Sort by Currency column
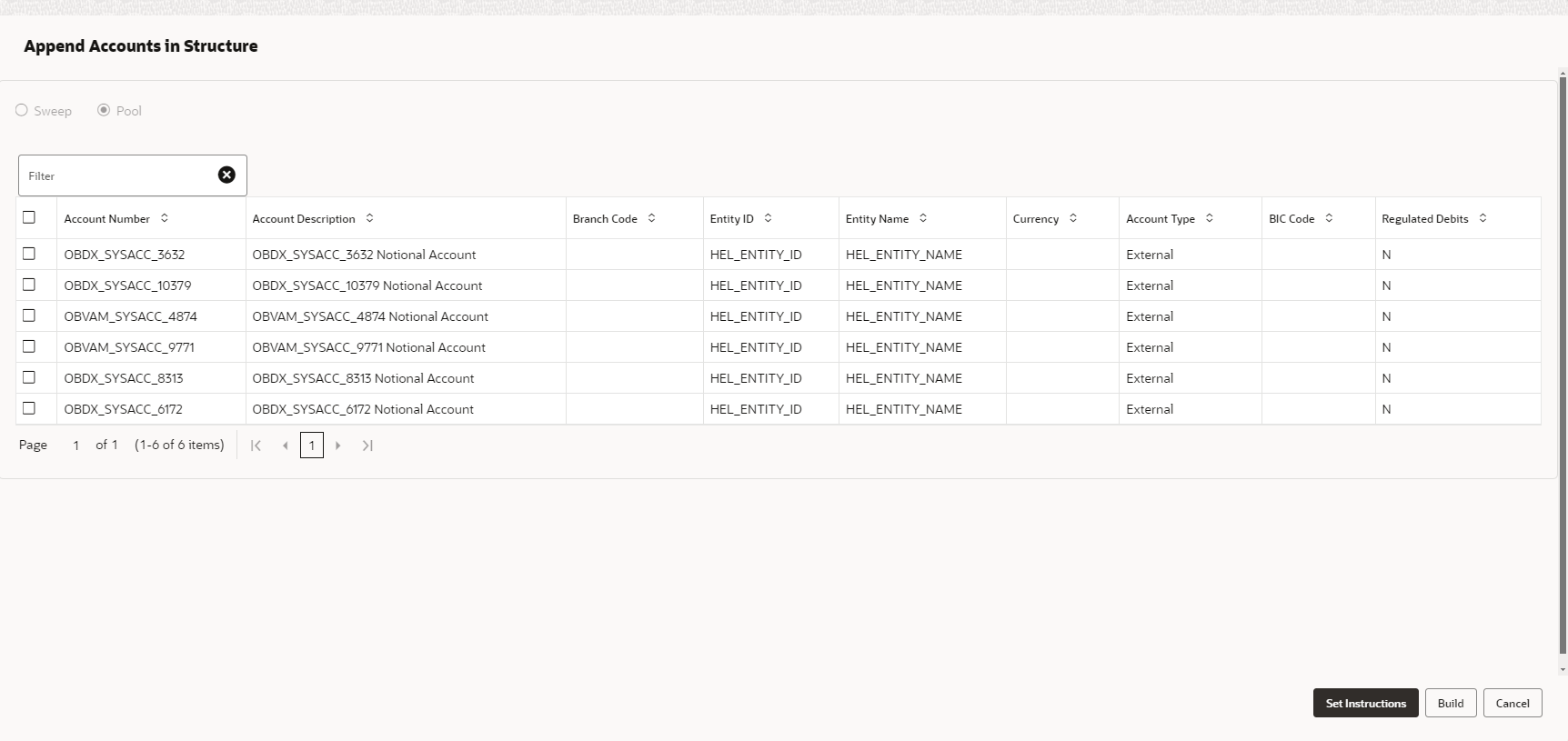Screen dimensions: 1568x741 click(1073, 218)
